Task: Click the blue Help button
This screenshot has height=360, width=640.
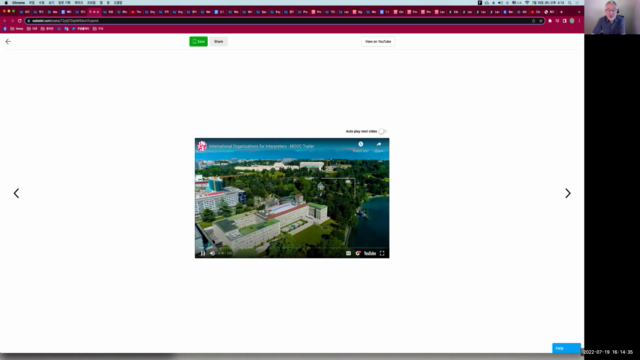Action: (x=567, y=348)
